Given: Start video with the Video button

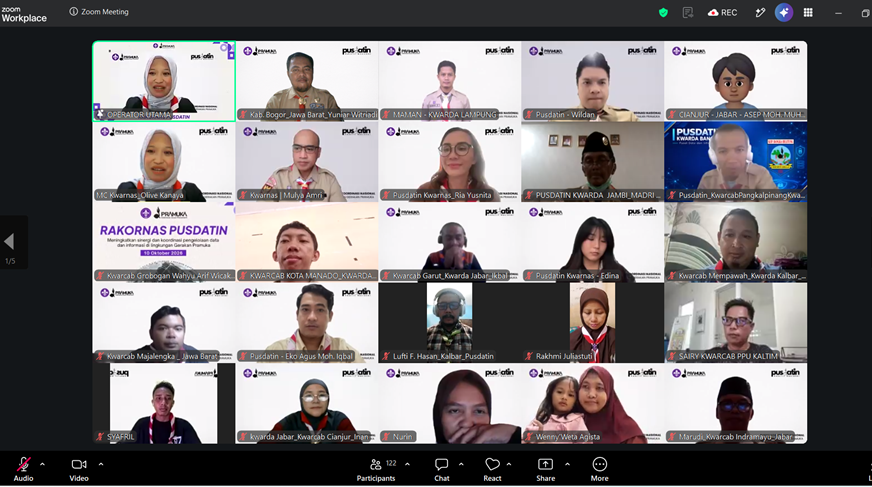Looking at the screenshot, I should coord(79,469).
